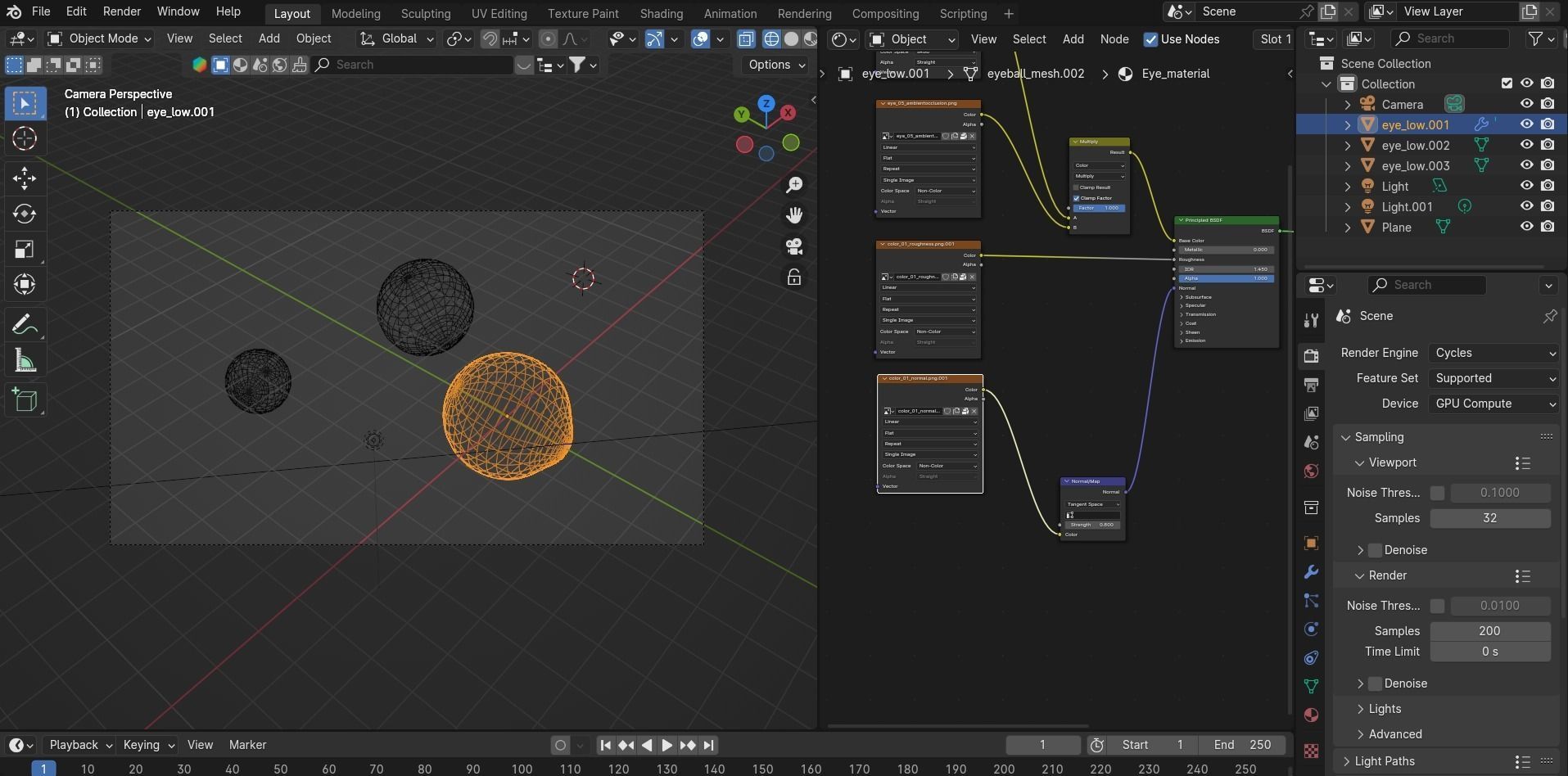This screenshot has height=776, width=1568.
Task: Click the Blender logo menu icon
Action: click(x=14, y=11)
